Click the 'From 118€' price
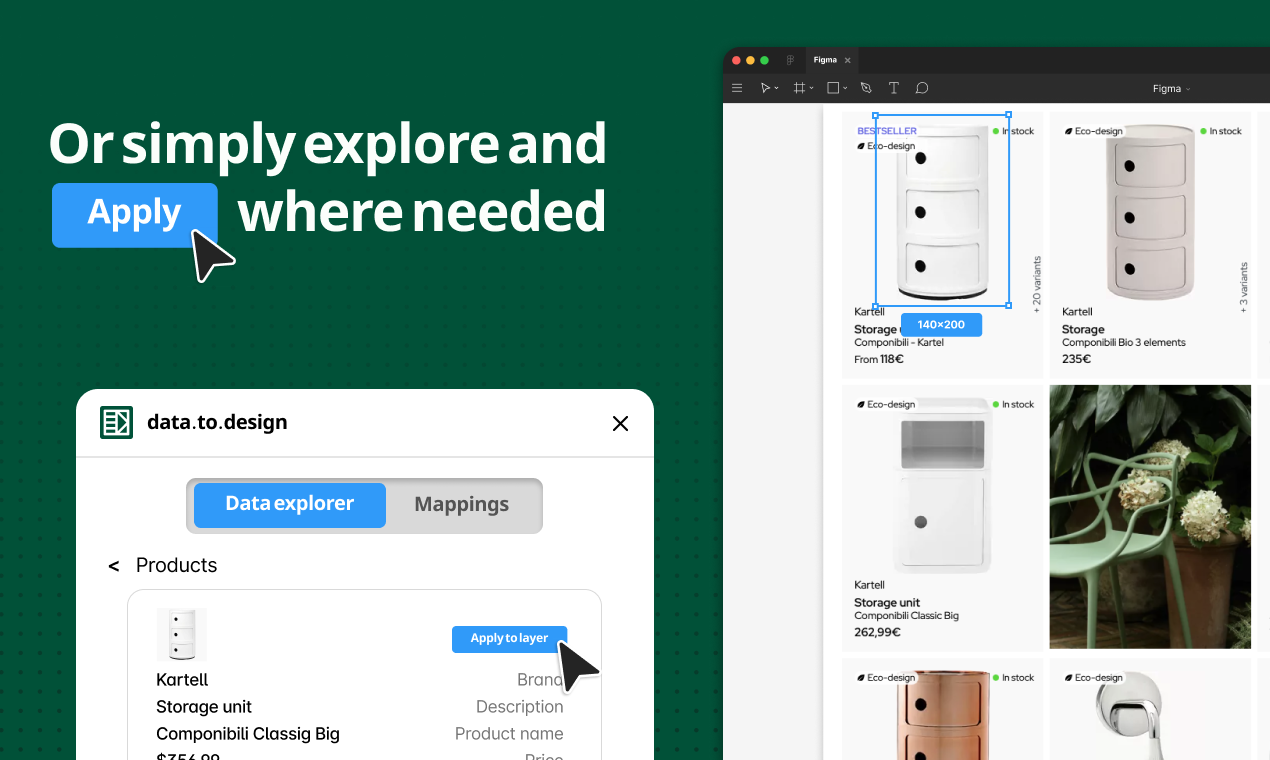 tap(879, 359)
